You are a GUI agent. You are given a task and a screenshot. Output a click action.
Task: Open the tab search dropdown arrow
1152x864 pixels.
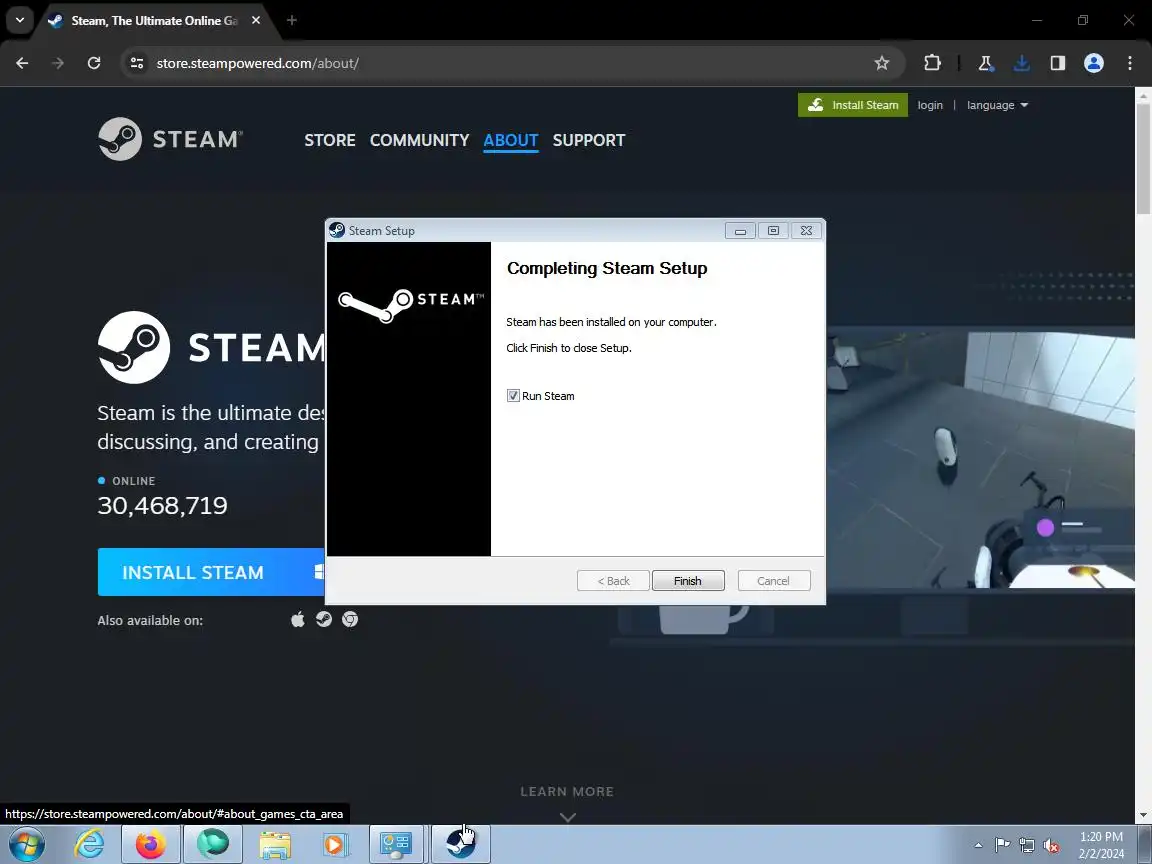20,21
